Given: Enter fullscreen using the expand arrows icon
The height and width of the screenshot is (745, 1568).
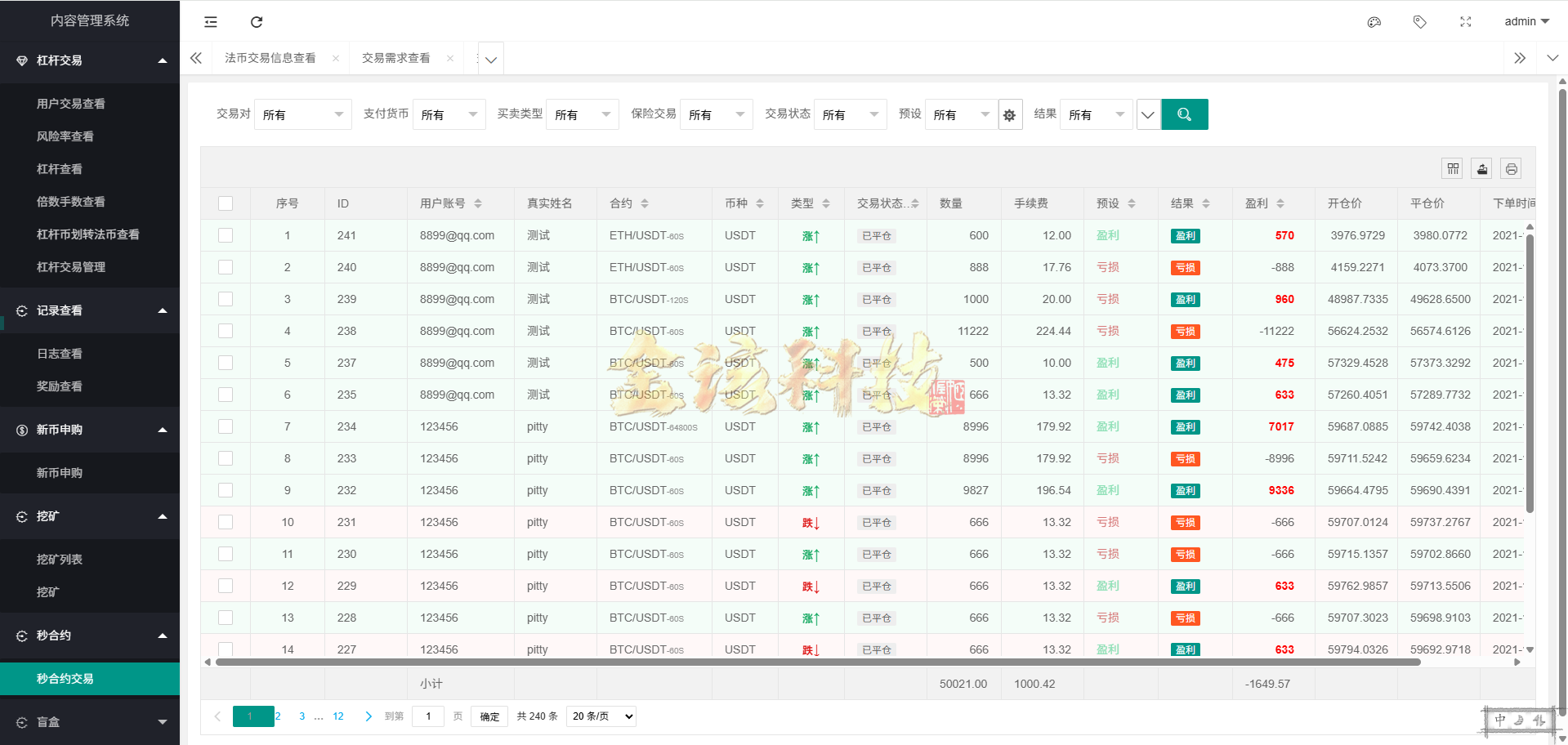Looking at the screenshot, I should click(1465, 22).
